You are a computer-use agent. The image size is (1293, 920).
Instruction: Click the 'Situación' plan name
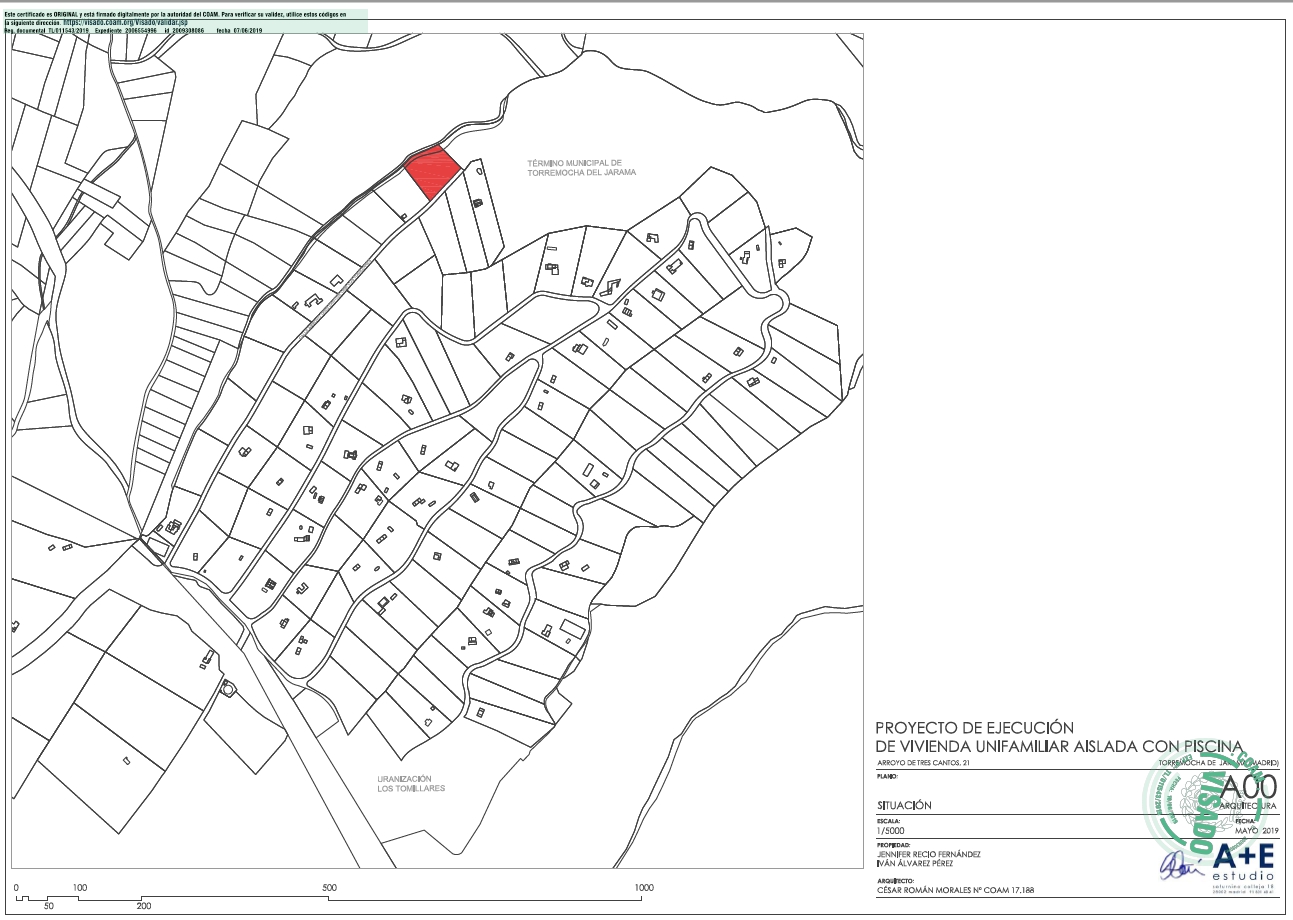click(x=903, y=805)
